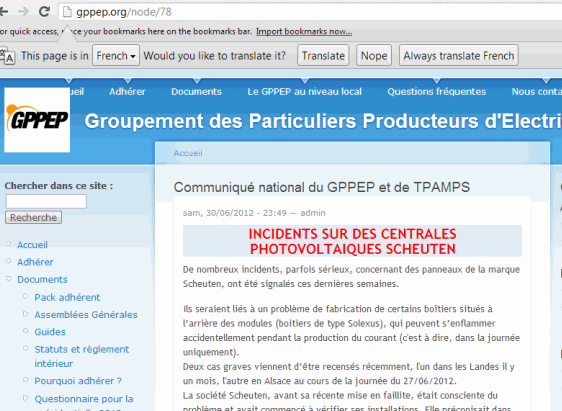This screenshot has height=411, width=562.
Task: Expand the Questionnaire pour la triangle
Action: pyautogui.click(x=25, y=398)
